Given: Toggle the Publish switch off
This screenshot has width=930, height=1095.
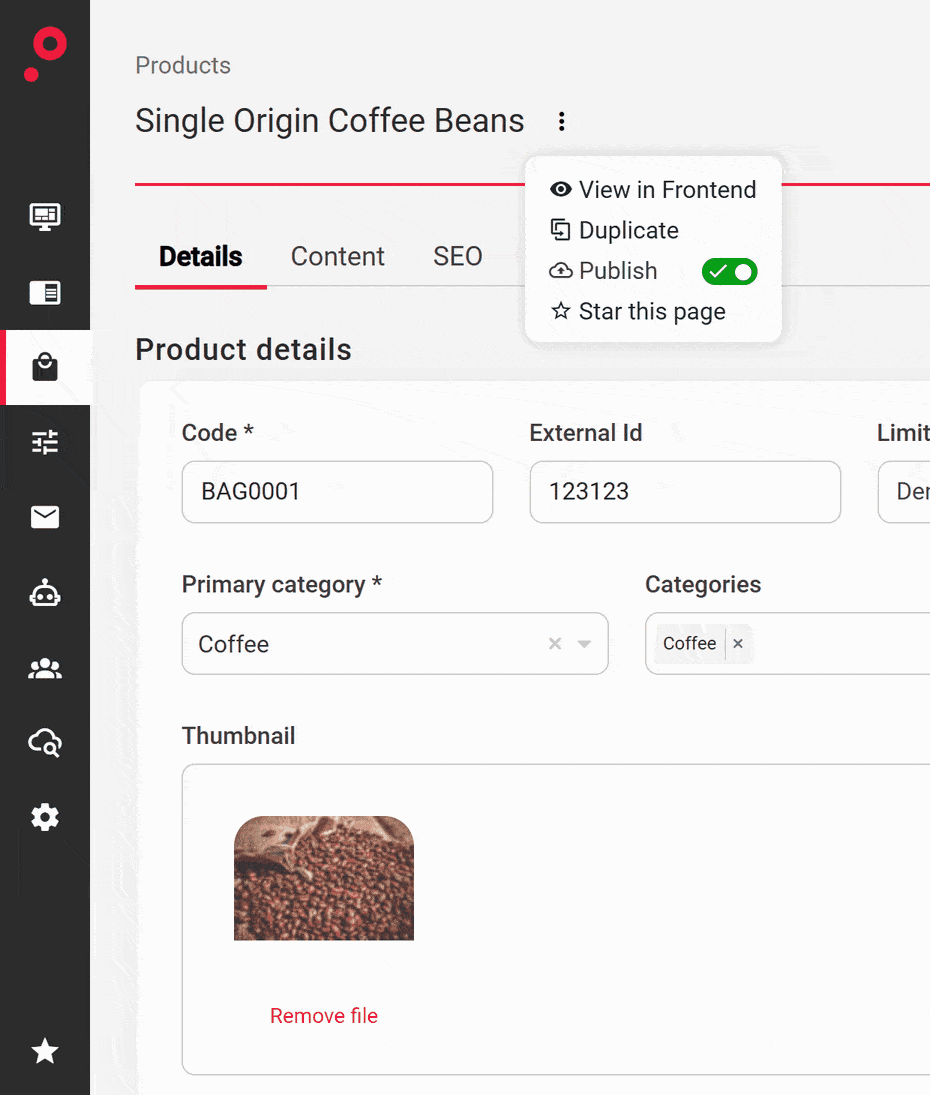Looking at the screenshot, I should [730, 272].
